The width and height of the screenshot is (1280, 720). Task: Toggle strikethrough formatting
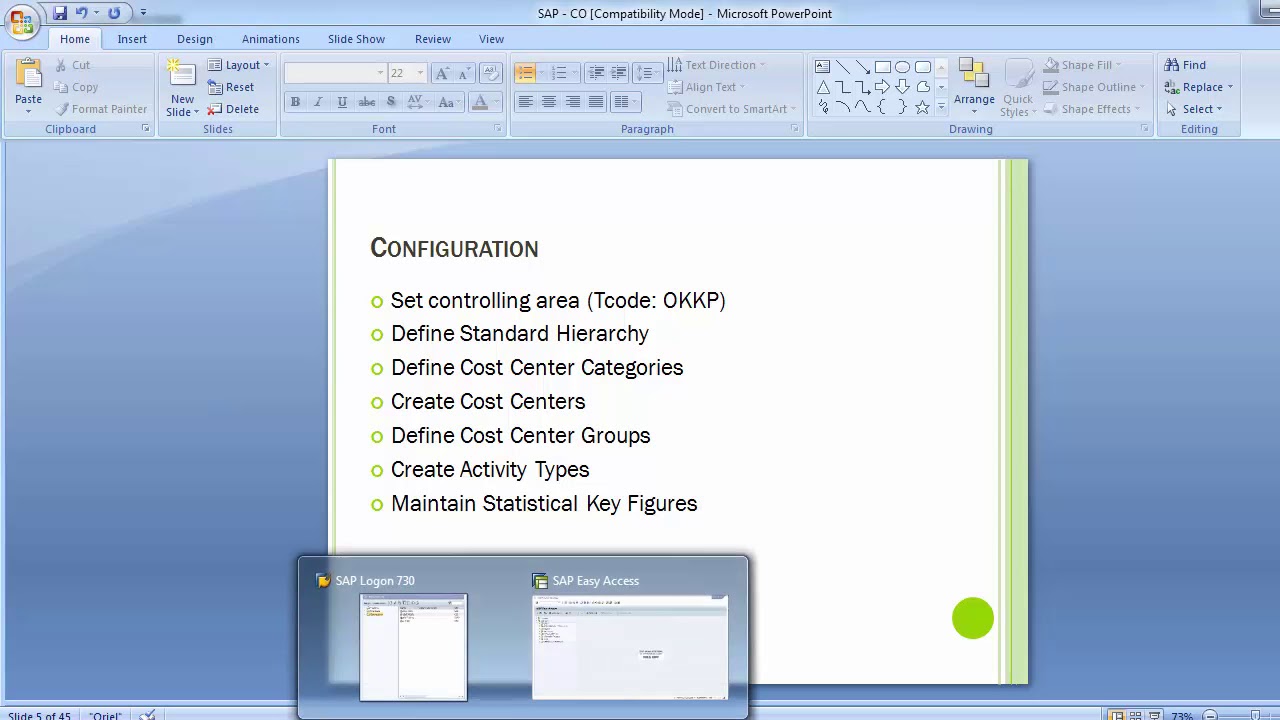(367, 102)
